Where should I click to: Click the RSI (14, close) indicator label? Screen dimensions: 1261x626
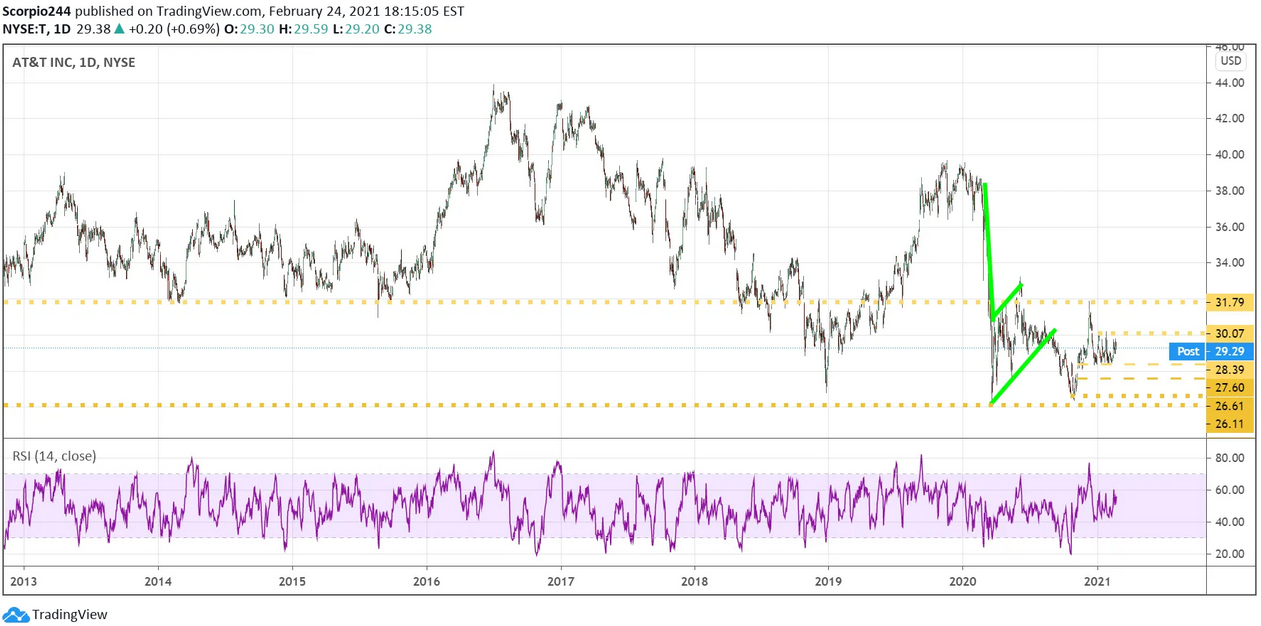54,456
